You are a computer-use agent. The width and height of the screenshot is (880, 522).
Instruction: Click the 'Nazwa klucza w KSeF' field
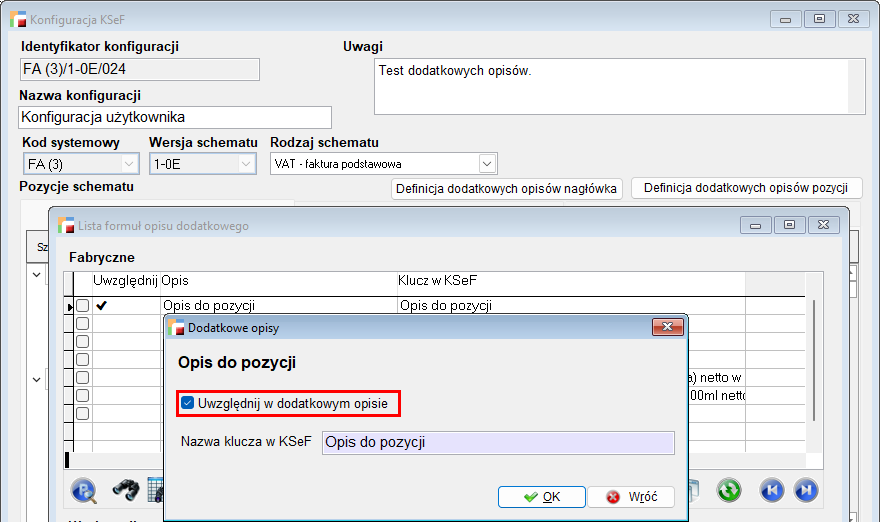click(x=498, y=442)
